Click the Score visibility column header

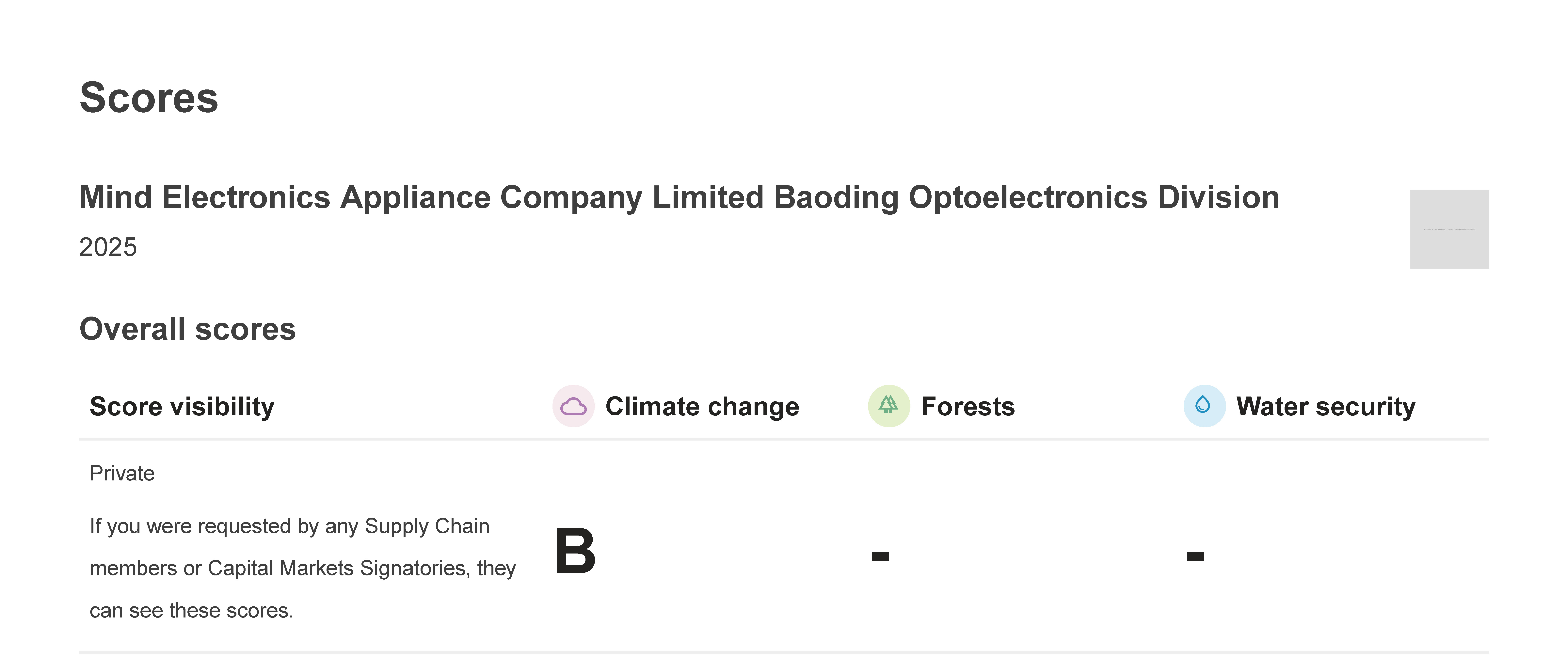182,406
